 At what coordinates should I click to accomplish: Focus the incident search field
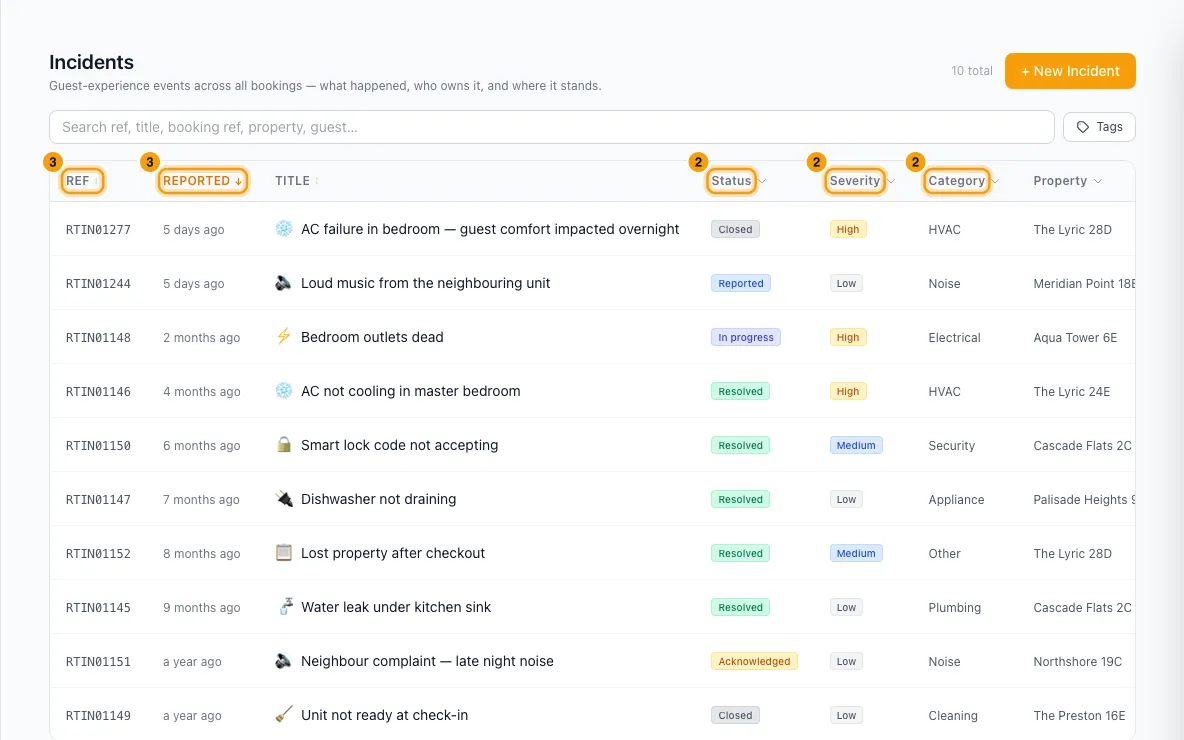551,127
